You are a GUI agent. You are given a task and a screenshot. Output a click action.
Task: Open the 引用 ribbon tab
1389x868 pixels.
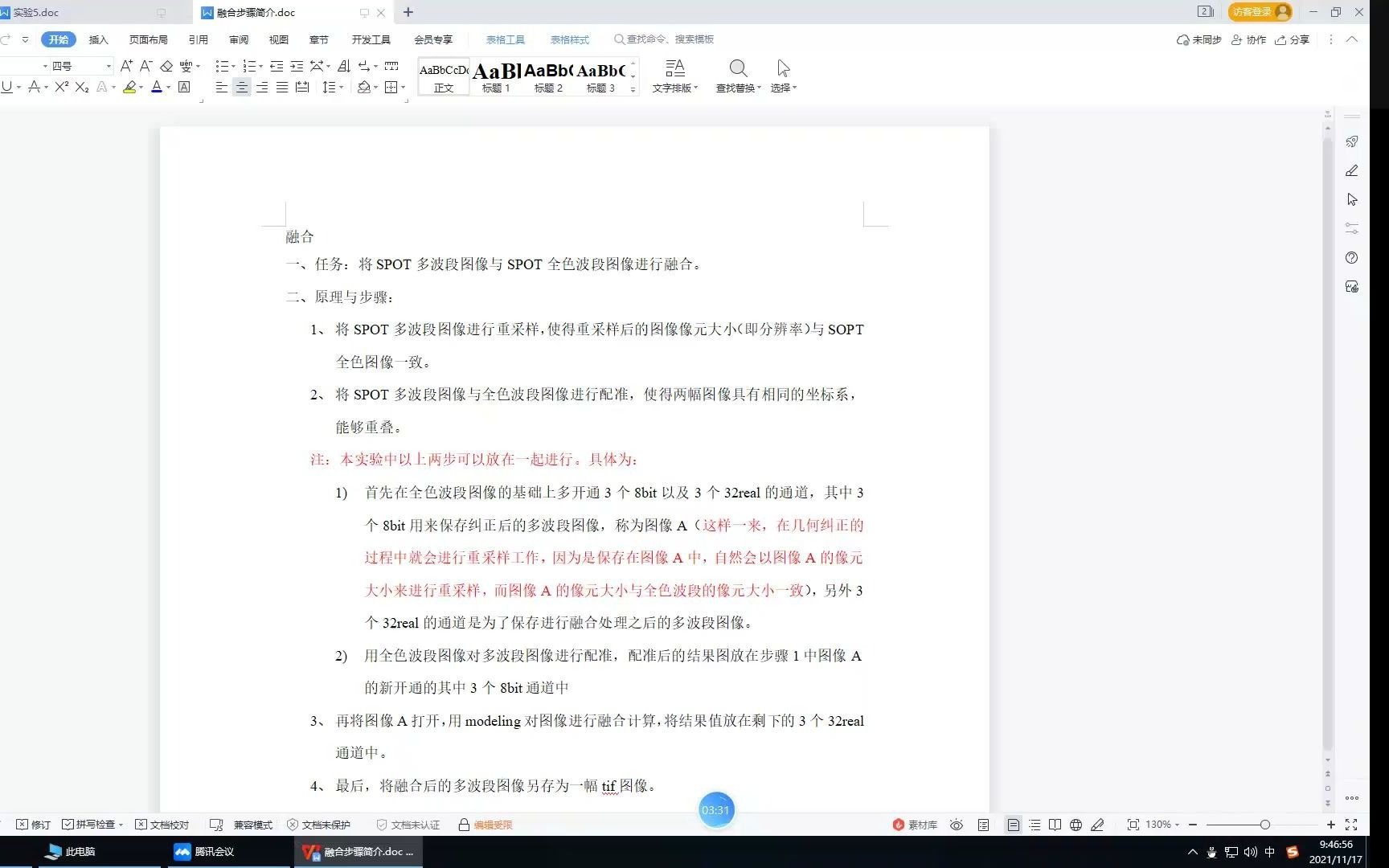coord(199,39)
